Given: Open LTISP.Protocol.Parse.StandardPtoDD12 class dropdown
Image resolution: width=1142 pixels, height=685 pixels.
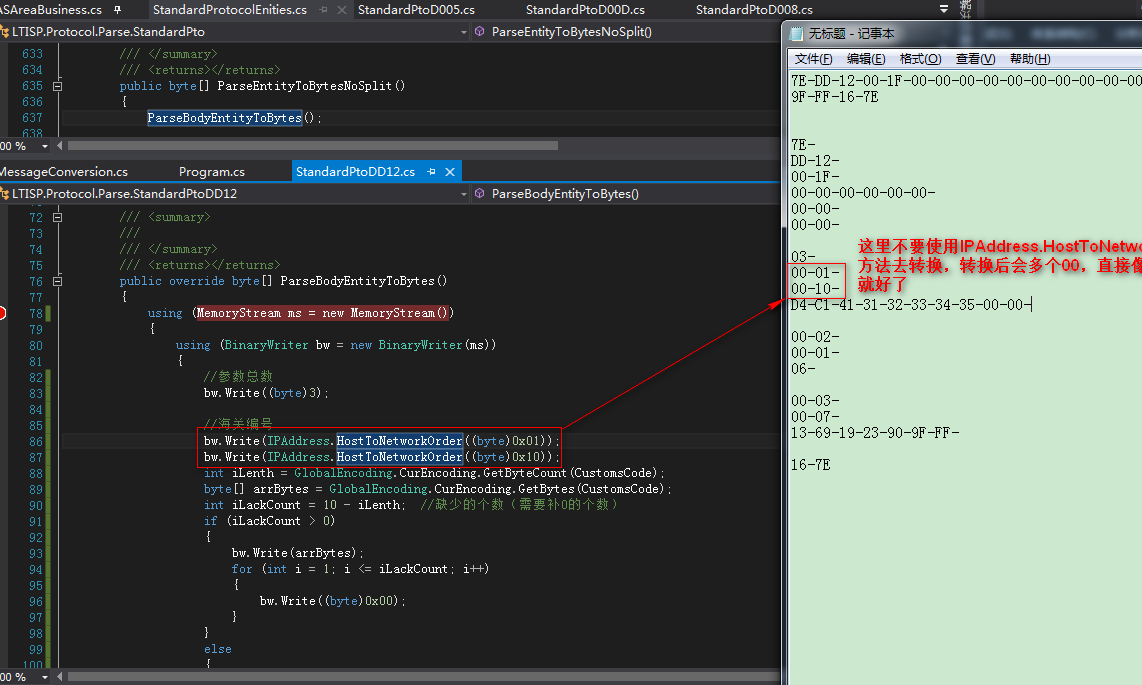Looking at the screenshot, I should pos(463,194).
